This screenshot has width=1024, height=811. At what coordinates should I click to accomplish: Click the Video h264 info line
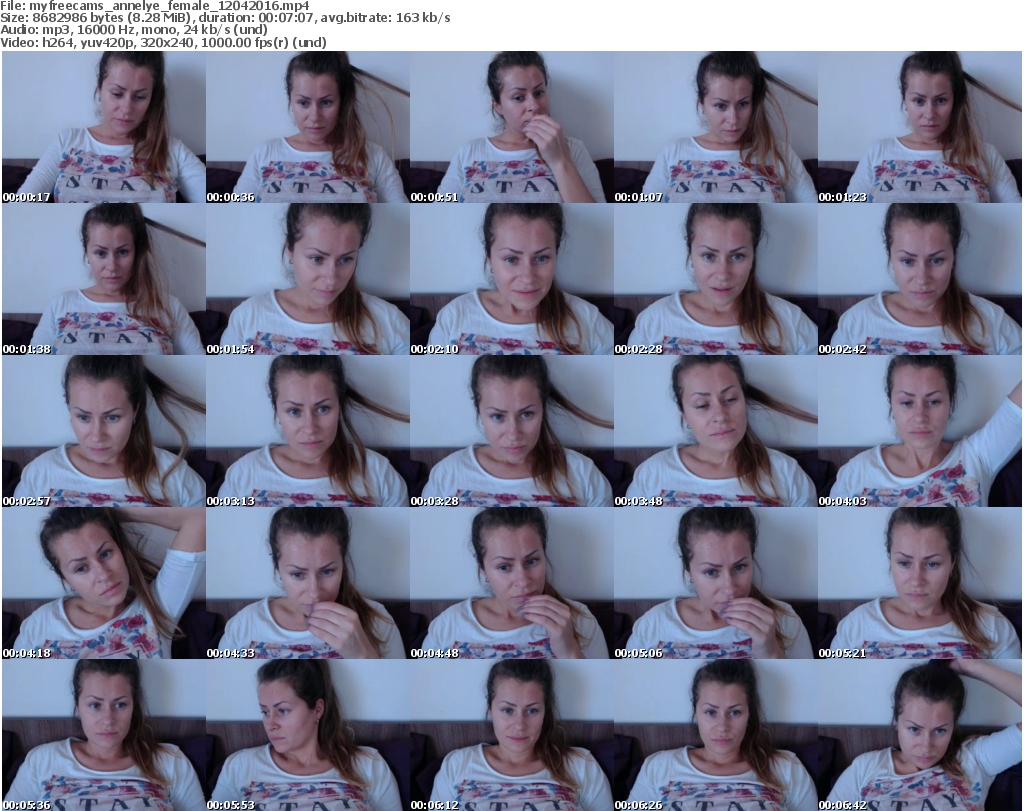click(x=163, y=42)
